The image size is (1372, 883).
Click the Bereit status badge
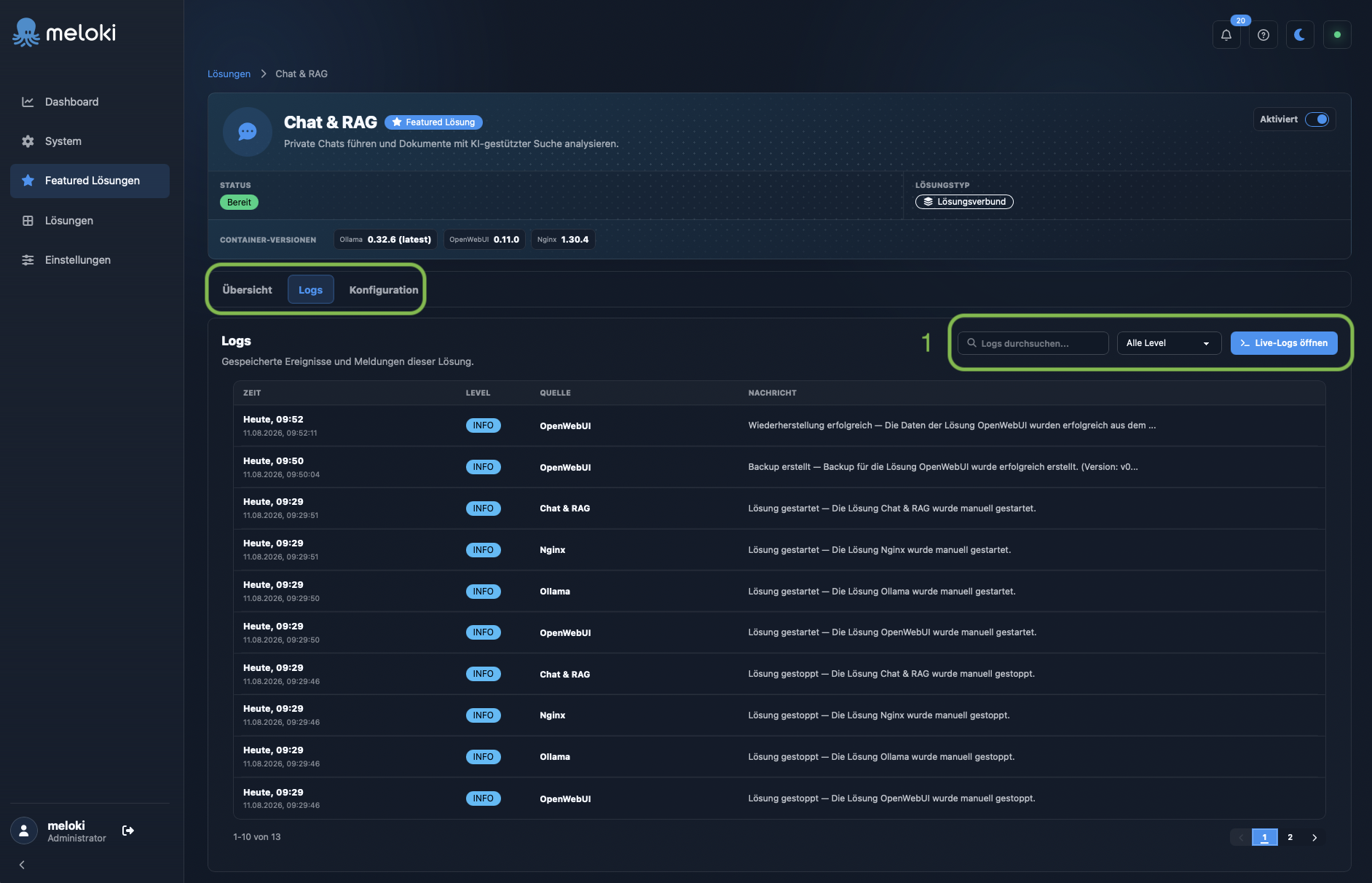coord(239,203)
